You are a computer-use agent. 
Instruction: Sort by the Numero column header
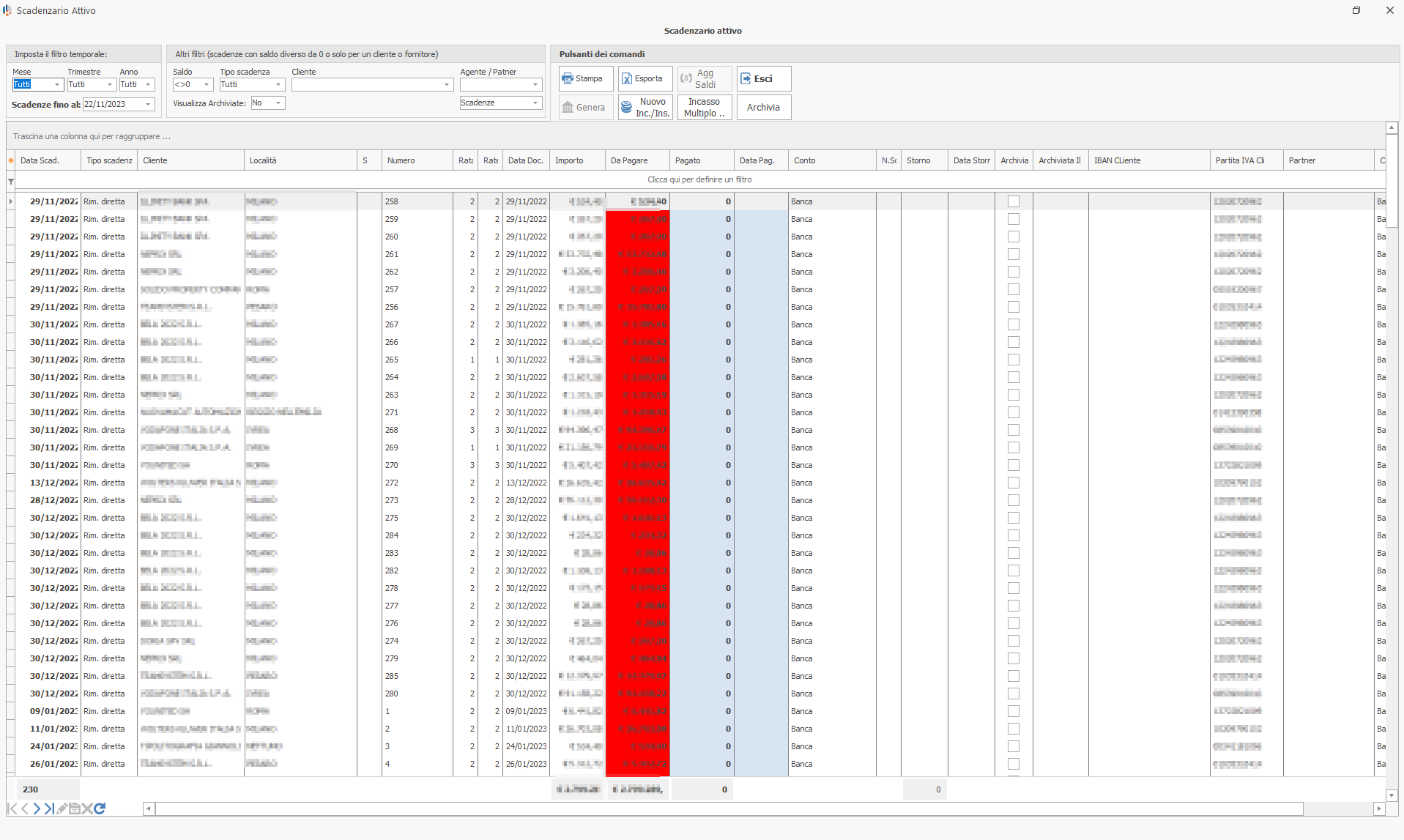pos(417,160)
